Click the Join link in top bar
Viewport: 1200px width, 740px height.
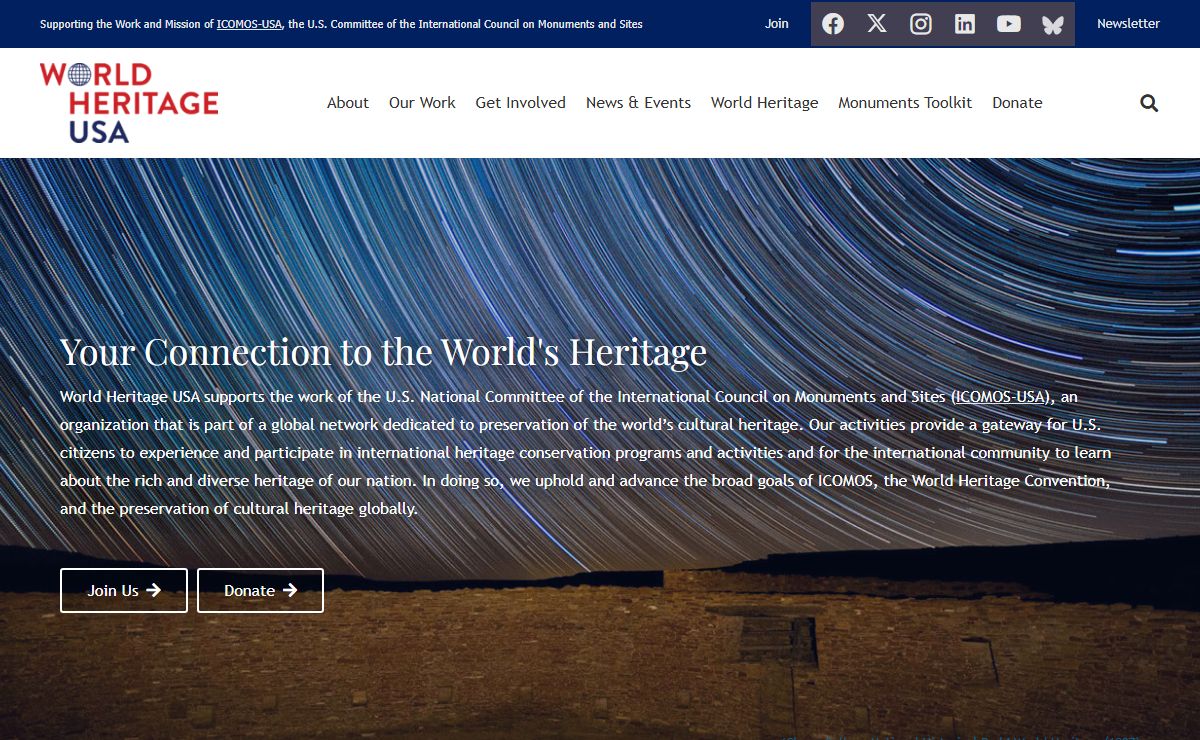pyautogui.click(x=777, y=23)
